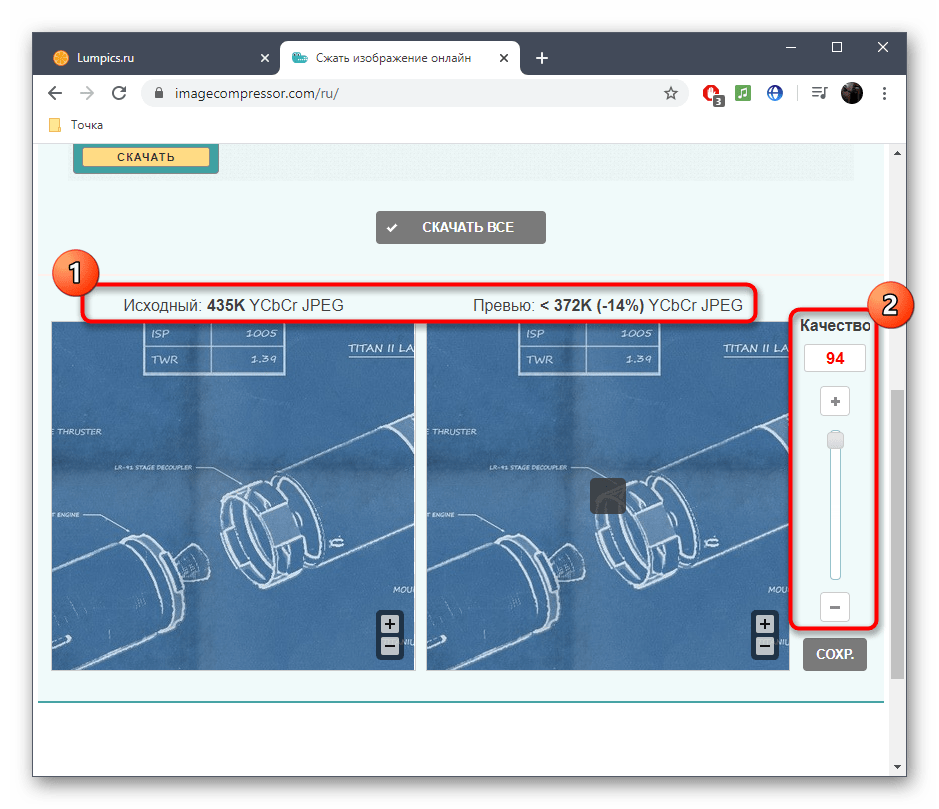Click the scrollbar down arrow

click(897, 766)
